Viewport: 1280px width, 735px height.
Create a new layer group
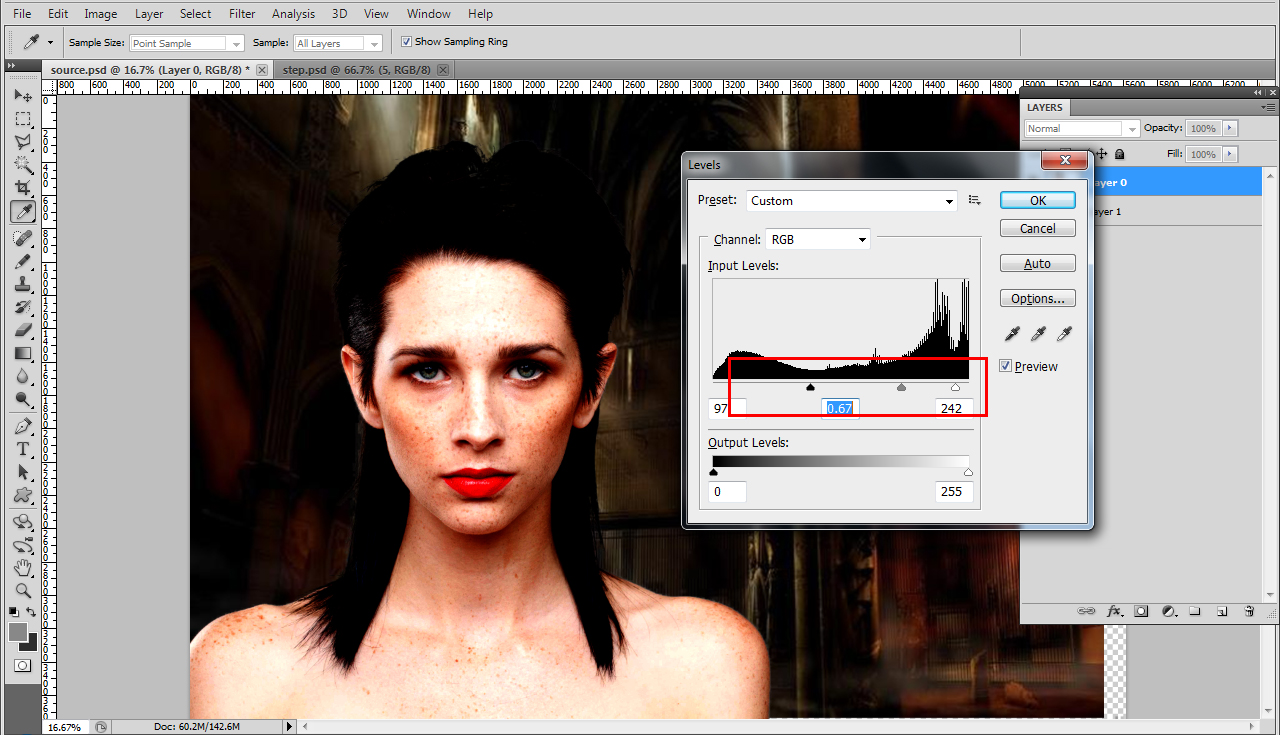[x=1195, y=611]
